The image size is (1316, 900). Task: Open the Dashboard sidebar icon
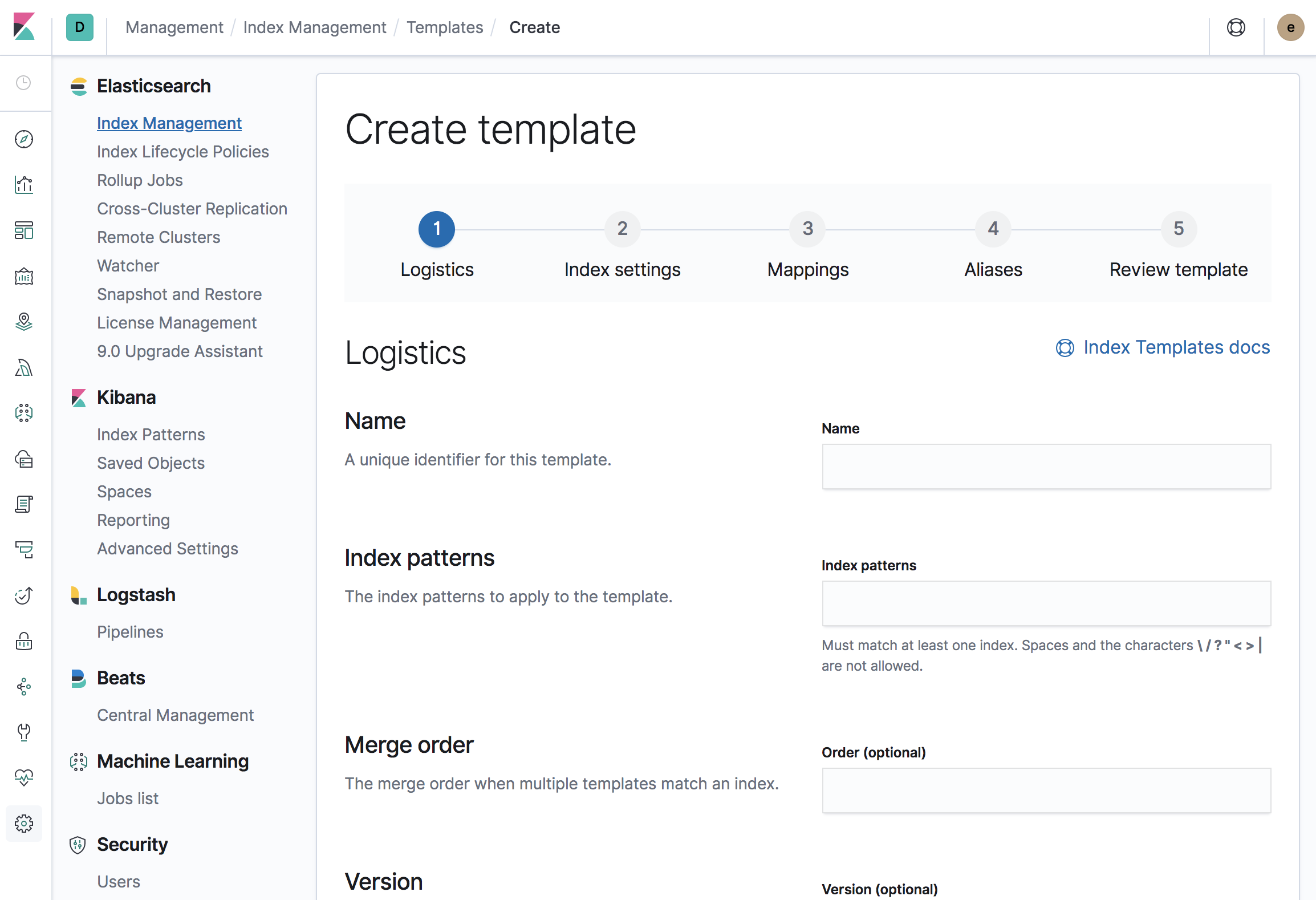24,230
